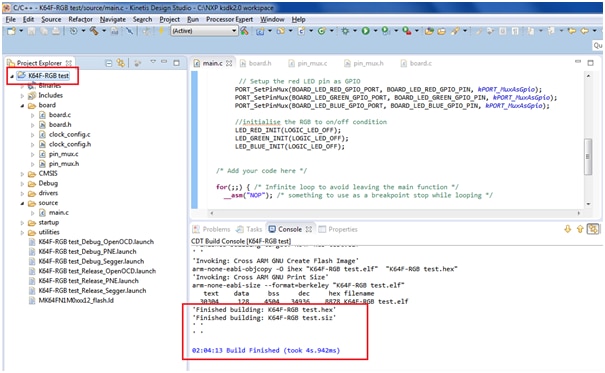
Task: Open the Refactor menu
Action: coord(80,19)
